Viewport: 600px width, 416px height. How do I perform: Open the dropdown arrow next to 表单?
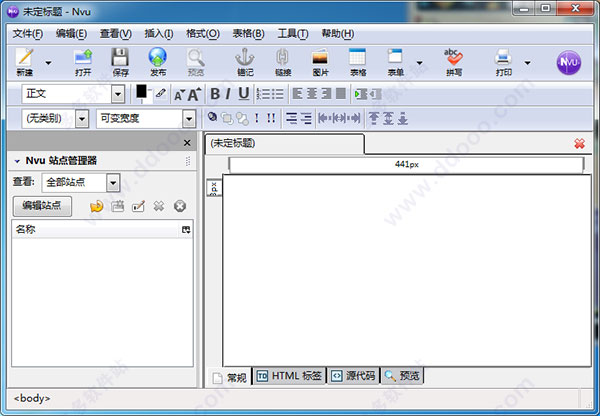pyautogui.click(x=419, y=63)
